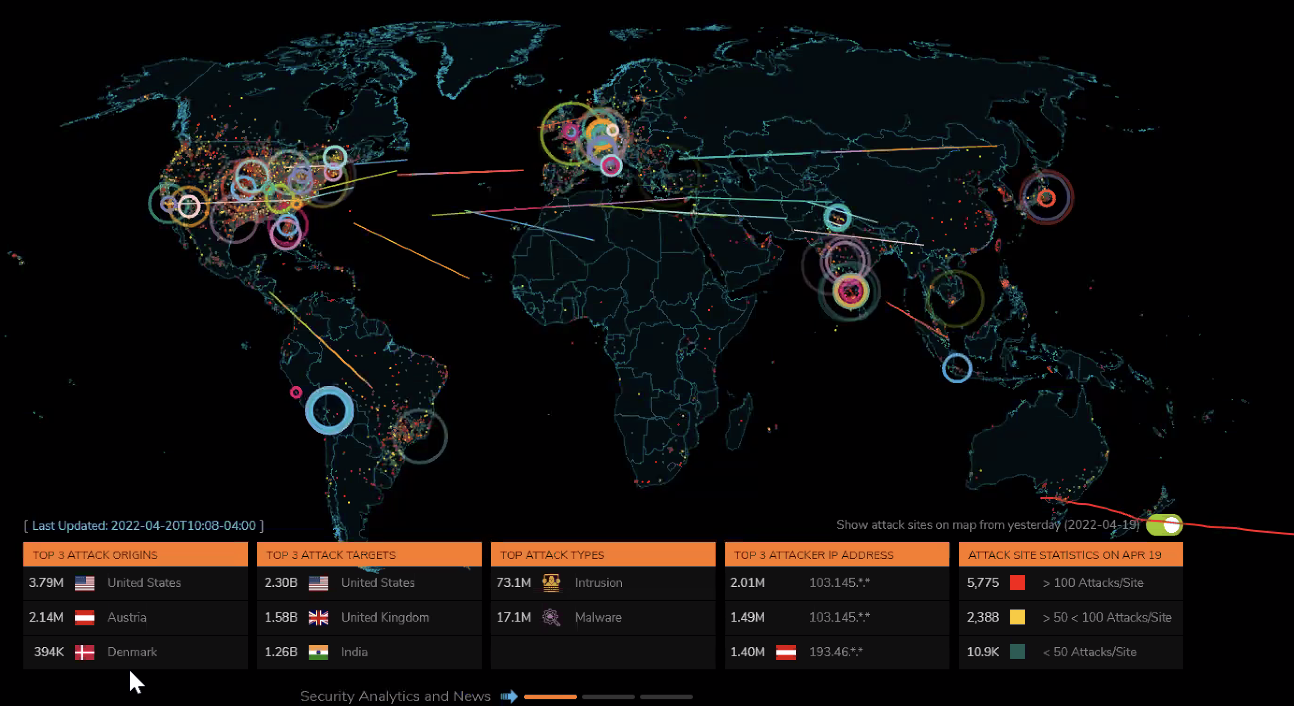The image size is (1294, 706).
Task: Click the blue arrow beside Security Analytics and News
Action: pyautogui.click(x=509, y=696)
